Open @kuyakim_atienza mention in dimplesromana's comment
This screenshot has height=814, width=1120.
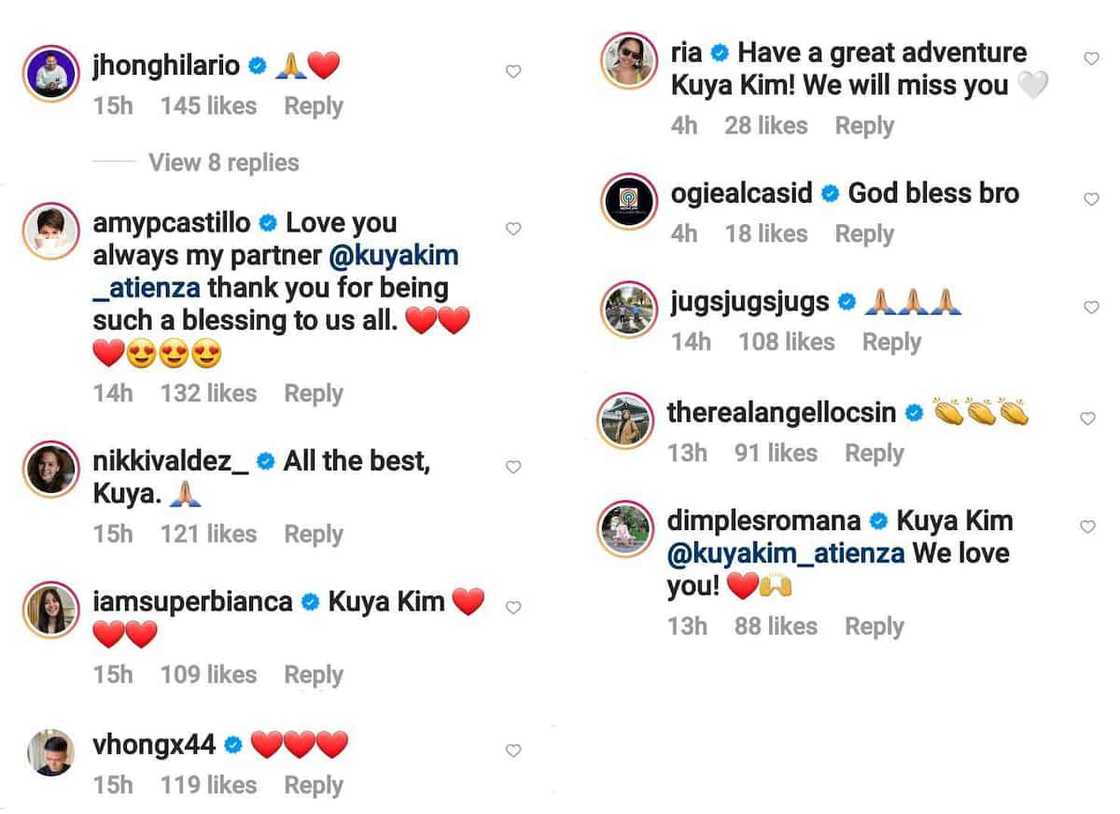(786, 553)
